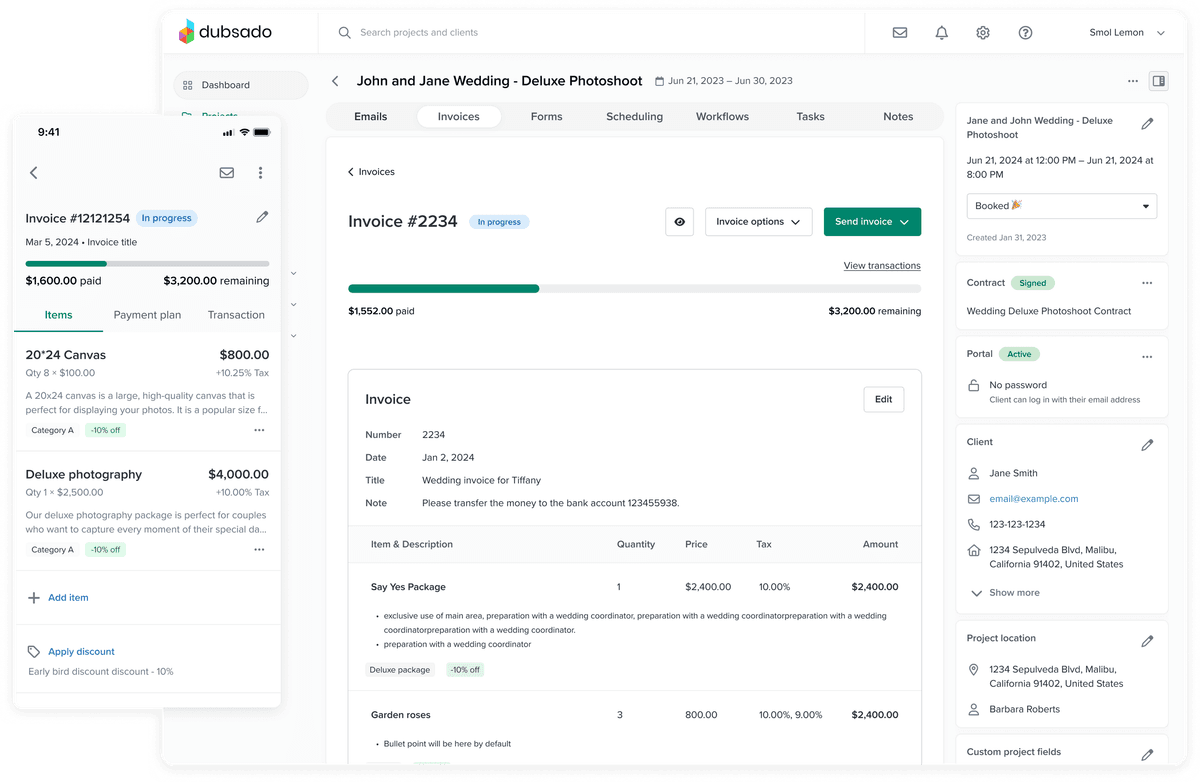Click the Say Yes Package row title

pos(408,587)
